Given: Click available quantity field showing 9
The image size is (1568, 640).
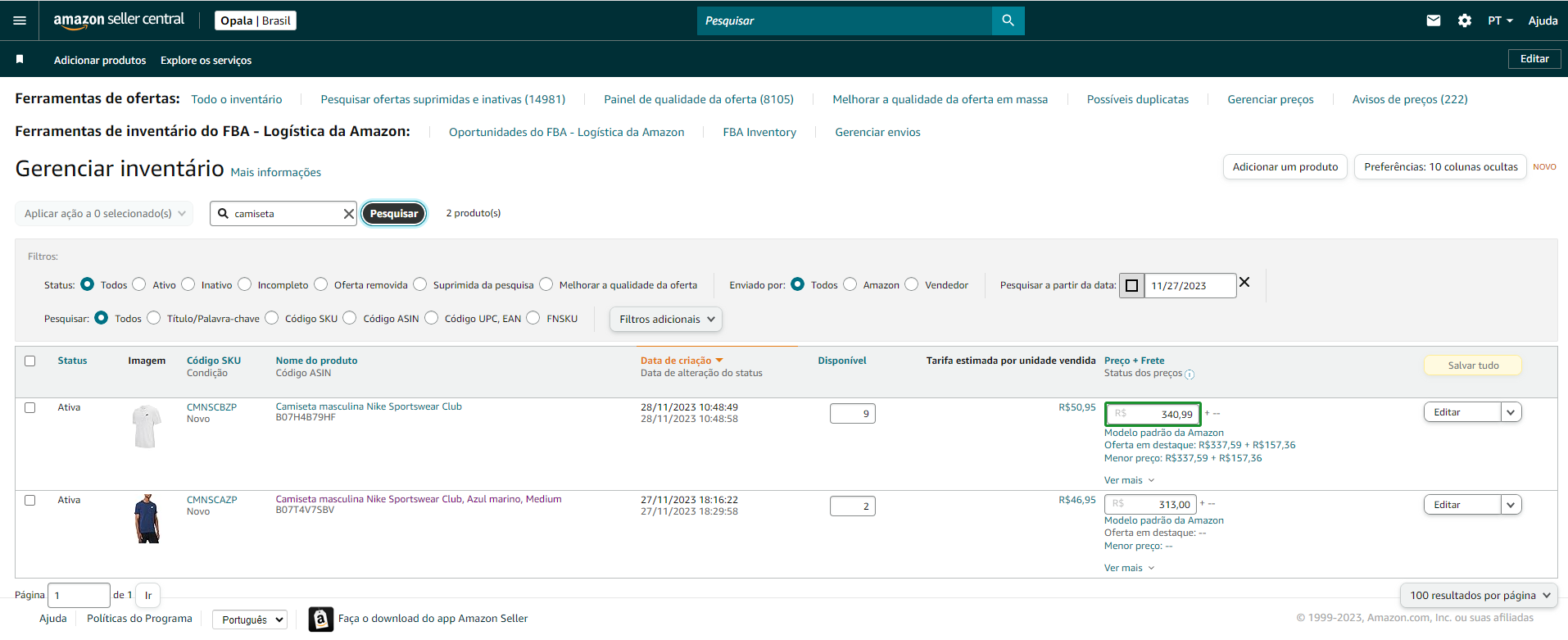Looking at the screenshot, I should pos(853,413).
